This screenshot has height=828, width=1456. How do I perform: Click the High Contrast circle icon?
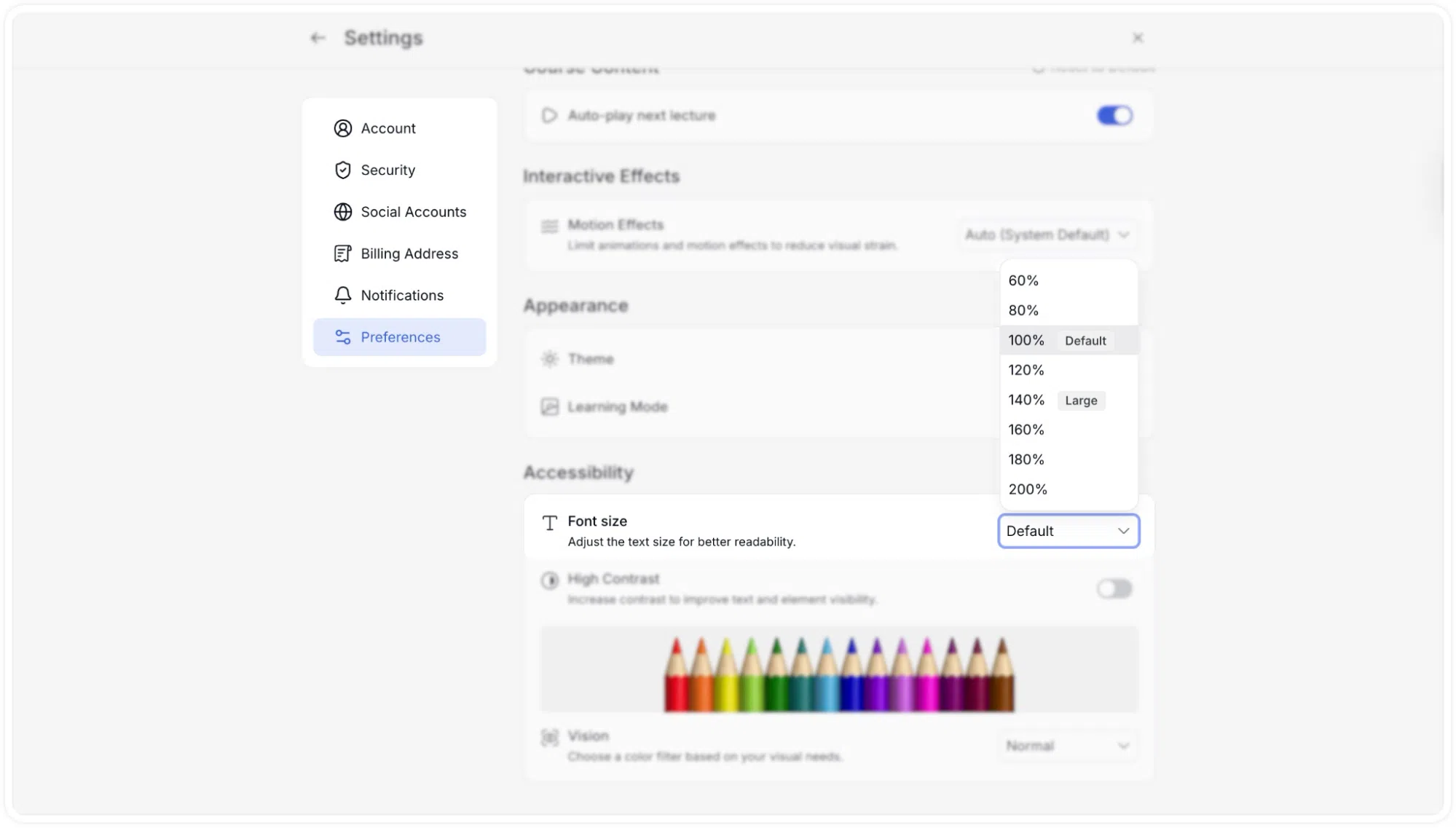point(550,580)
